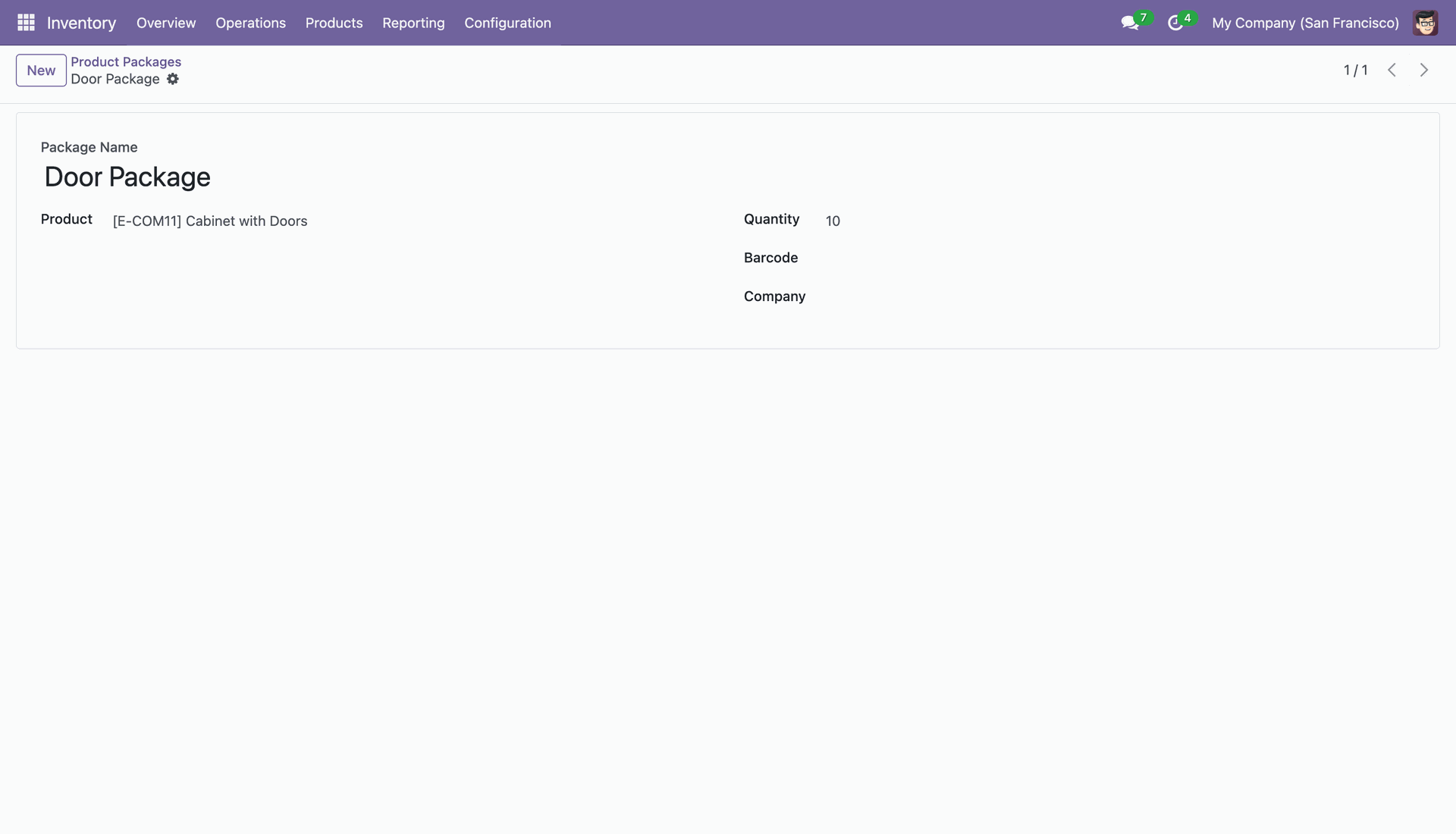Switch company via My Company (San Francisco)
This screenshot has width=1456, height=834.
[1305, 23]
